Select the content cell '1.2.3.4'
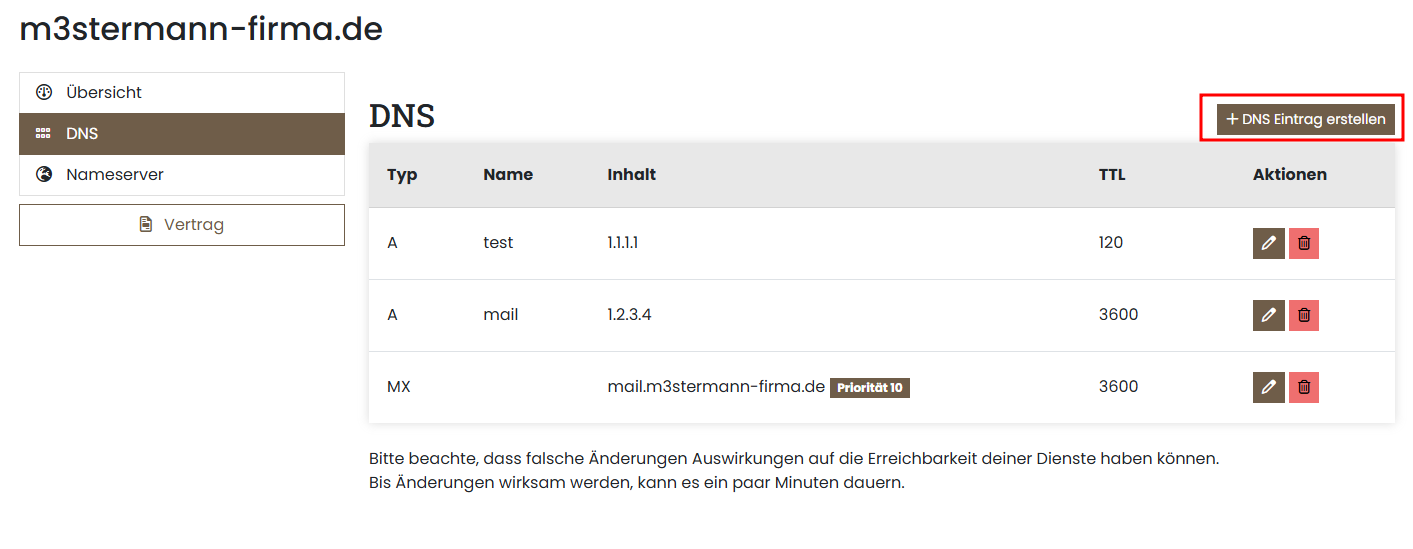1413x549 pixels. [629, 315]
